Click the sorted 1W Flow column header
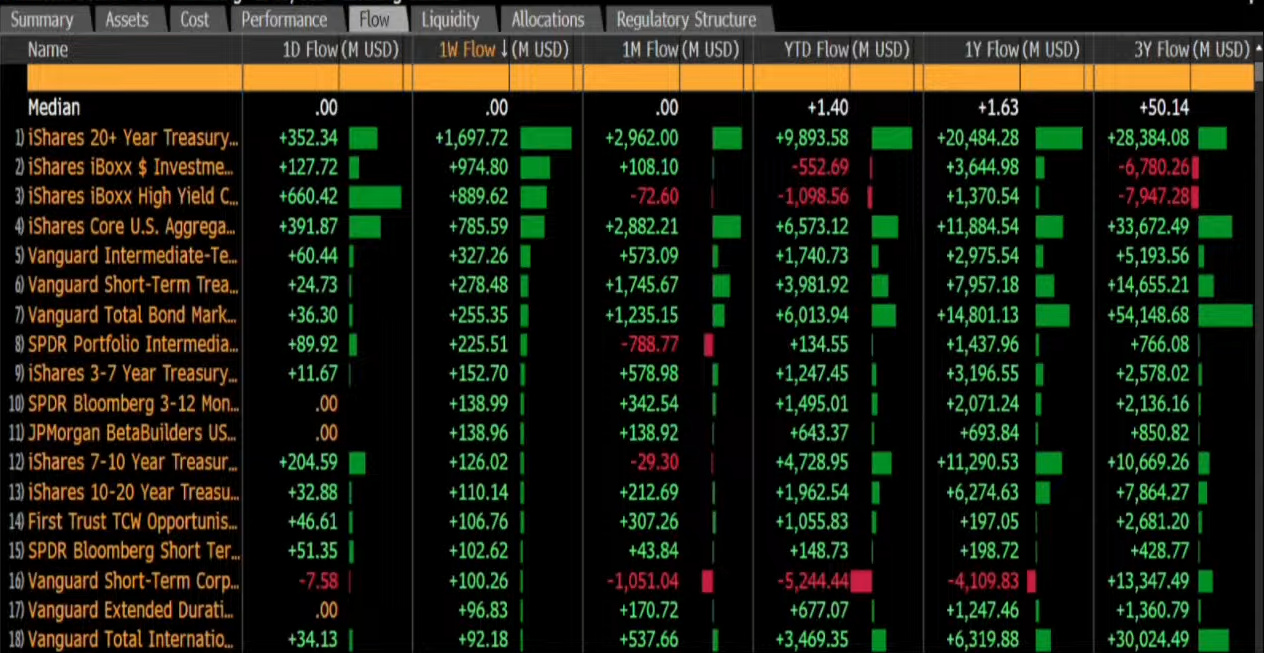 504,49
